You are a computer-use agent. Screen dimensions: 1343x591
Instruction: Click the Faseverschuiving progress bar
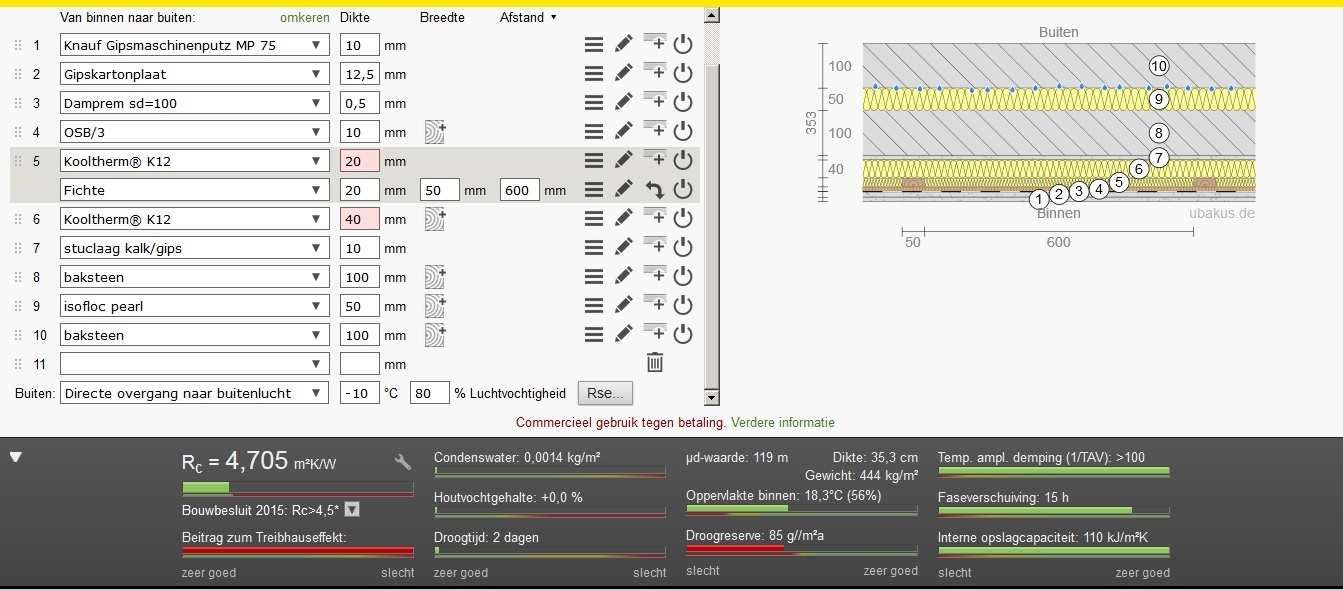point(1053,510)
